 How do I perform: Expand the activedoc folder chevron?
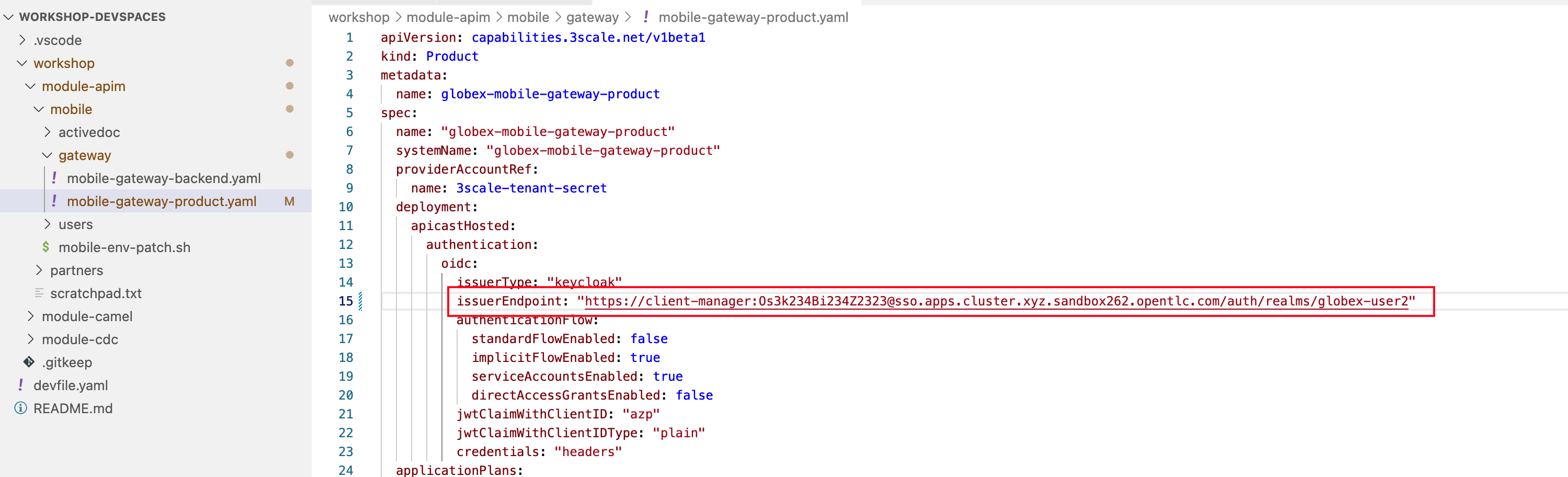click(48, 132)
